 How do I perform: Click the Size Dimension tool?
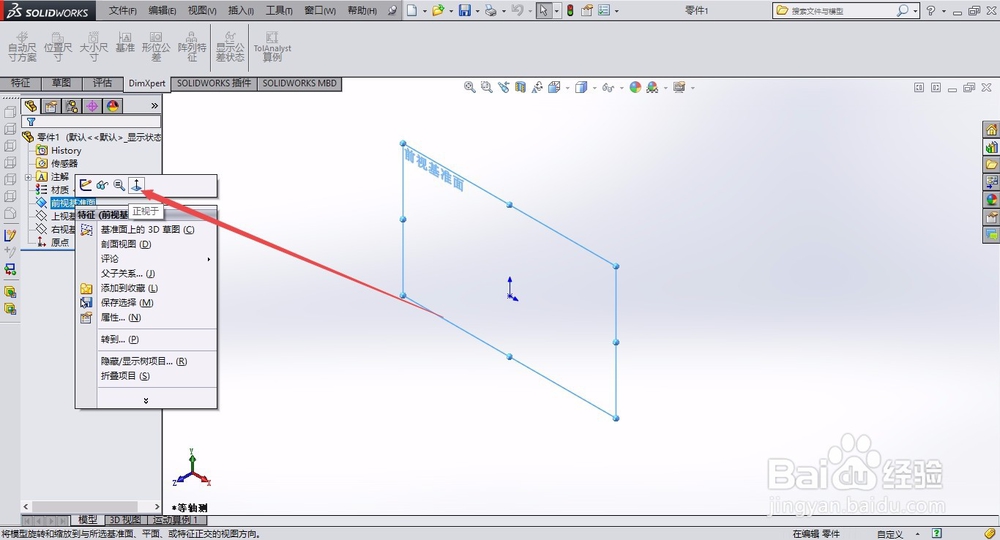(x=94, y=47)
